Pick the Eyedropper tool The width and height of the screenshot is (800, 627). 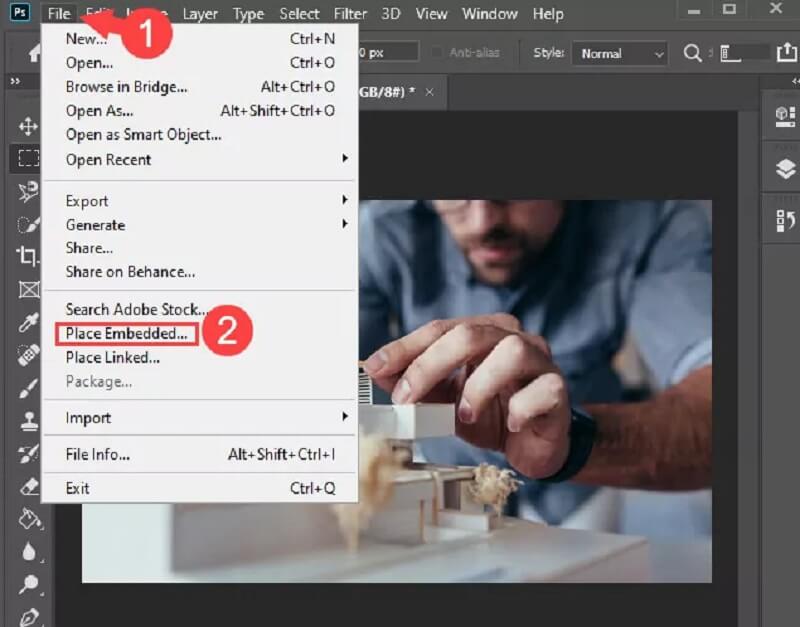28,322
